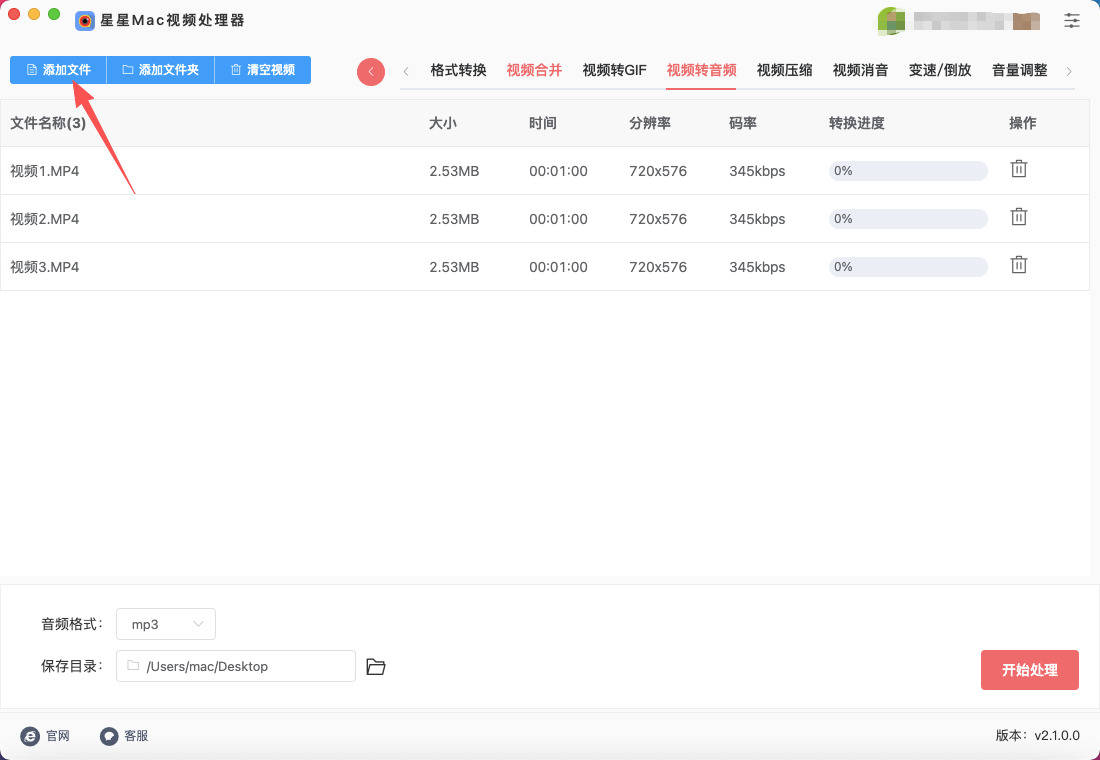Click the 开始处理 button
Screen dimensions: 1100x760
[x=1029, y=670]
